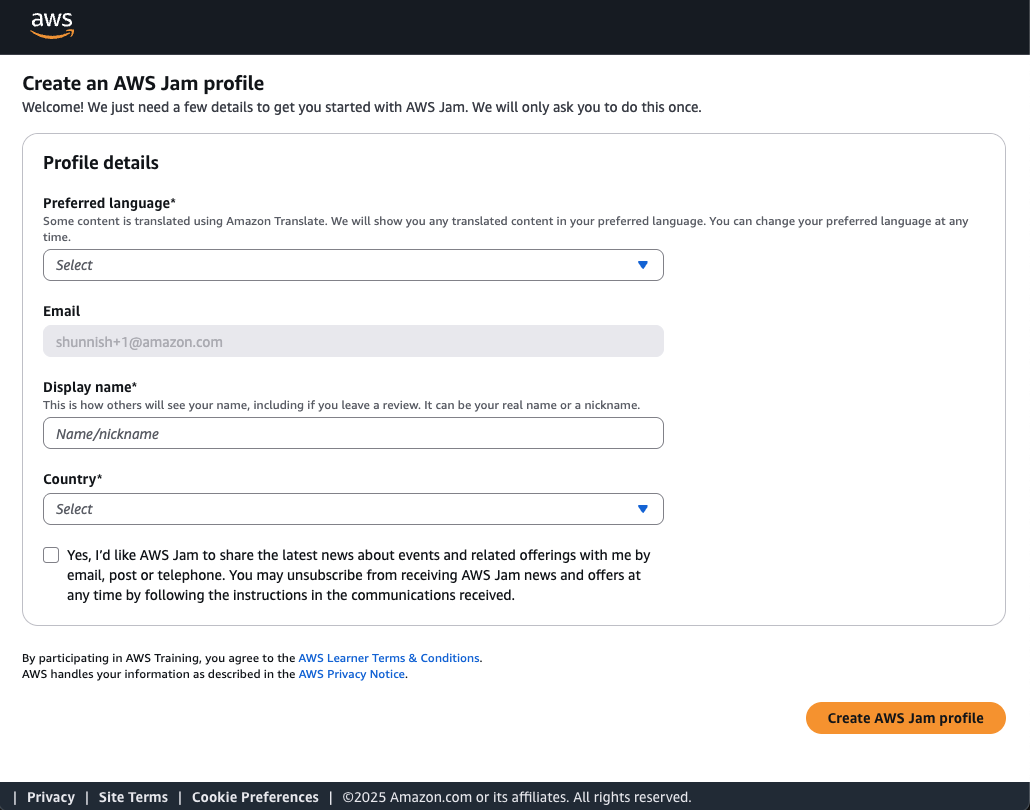The image size is (1030, 810).
Task: Click the Profile details section heading
Action: 101,163
